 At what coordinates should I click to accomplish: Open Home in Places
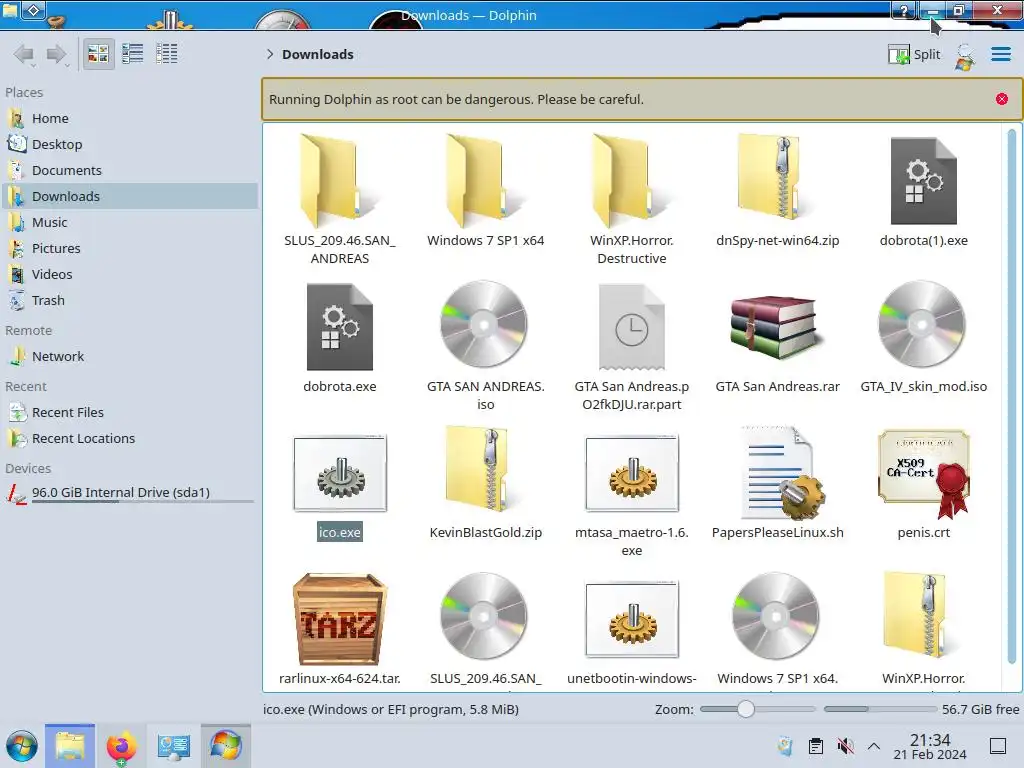click(x=130, y=118)
